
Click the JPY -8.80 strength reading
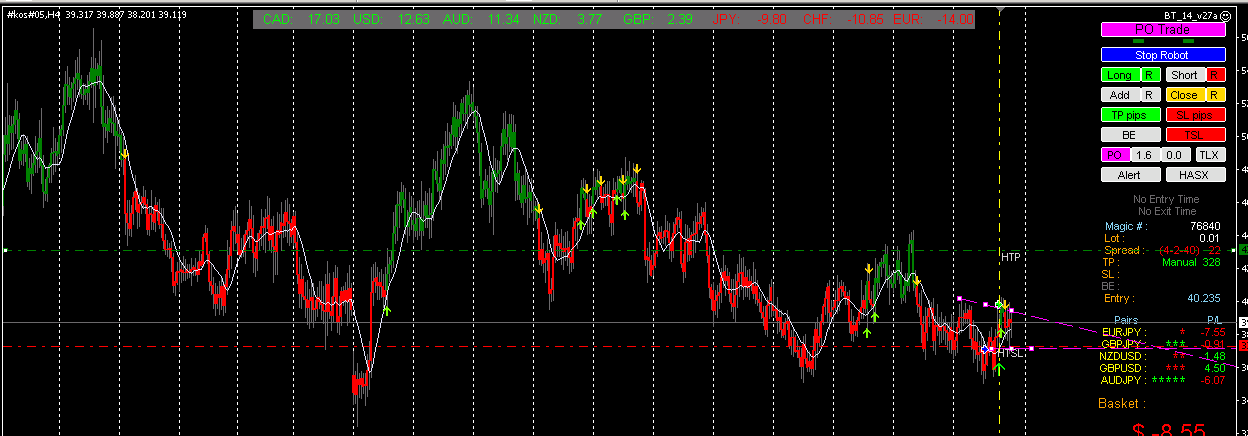point(749,19)
